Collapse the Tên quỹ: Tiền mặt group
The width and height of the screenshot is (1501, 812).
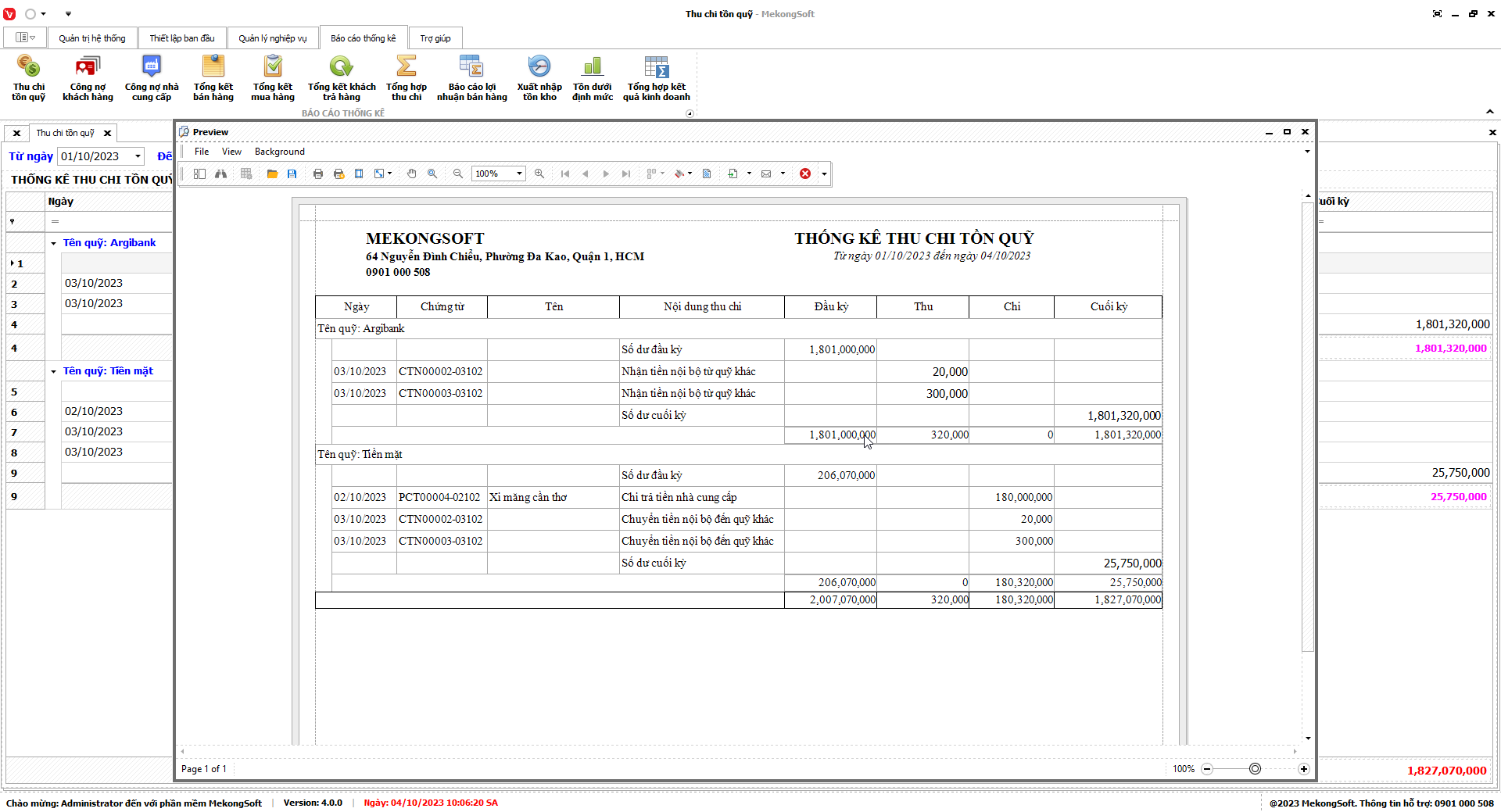pyautogui.click(x=54, y=371)
